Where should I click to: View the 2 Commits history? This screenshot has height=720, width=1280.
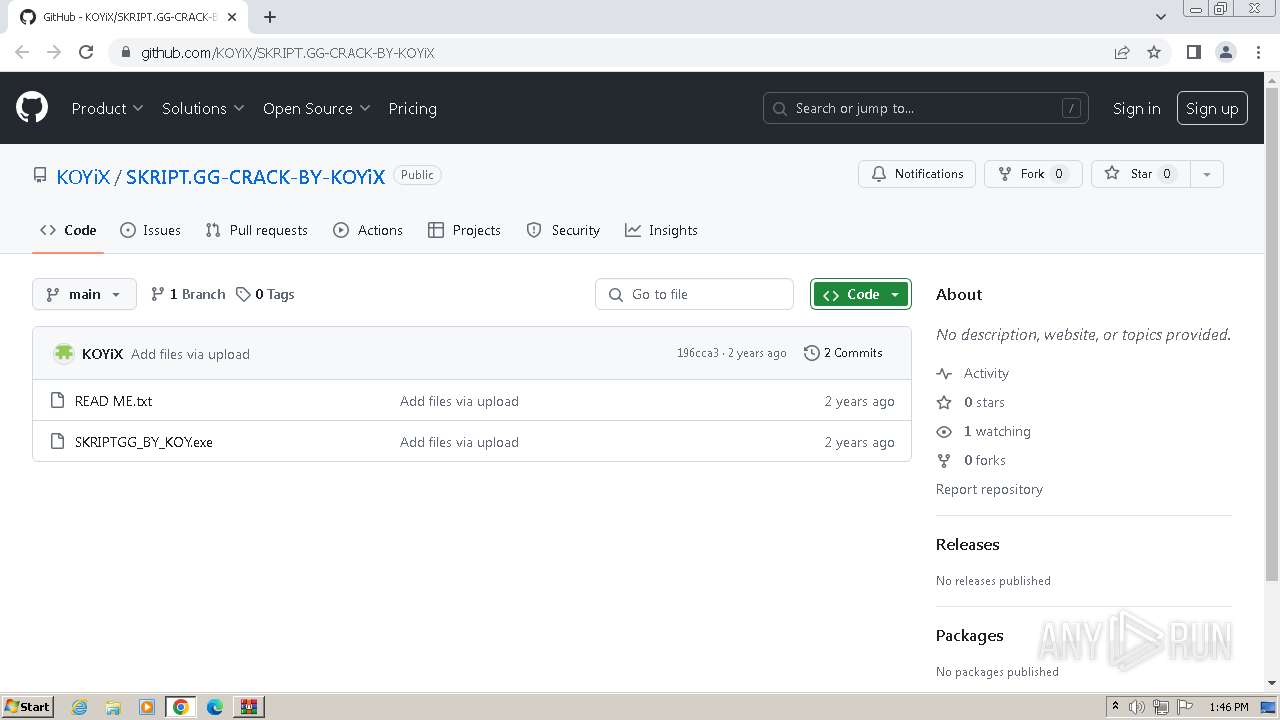843,353
